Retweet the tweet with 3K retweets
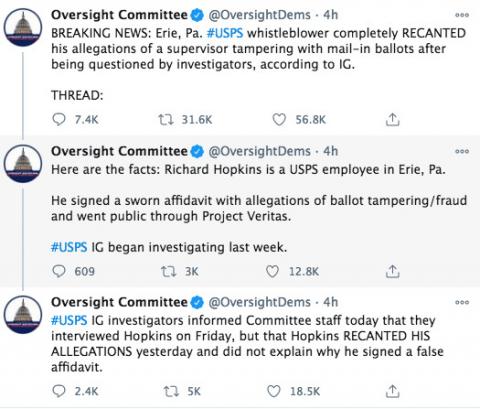 coord(168,271)
